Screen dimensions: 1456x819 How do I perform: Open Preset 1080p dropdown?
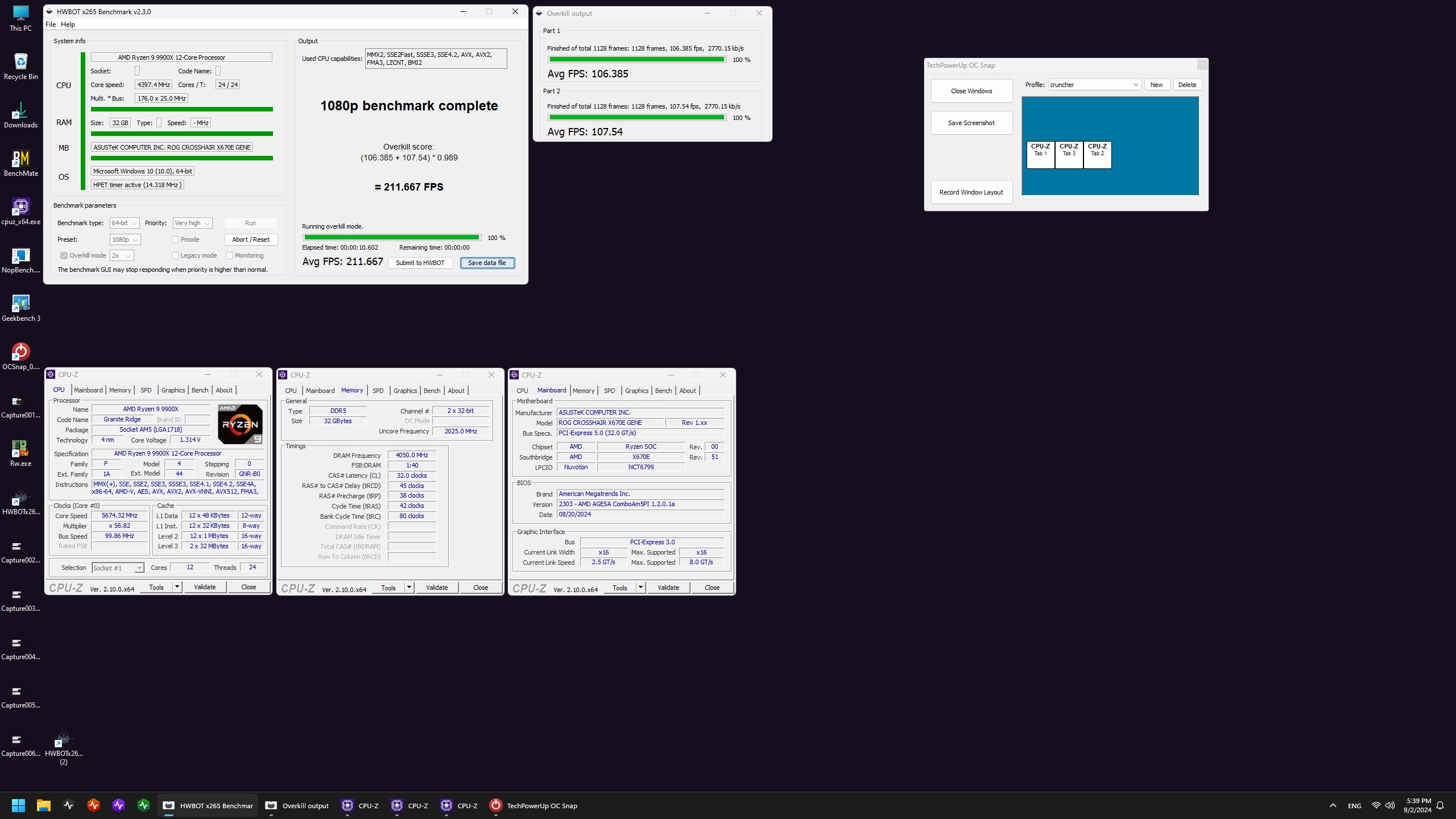tap(125, 239)
